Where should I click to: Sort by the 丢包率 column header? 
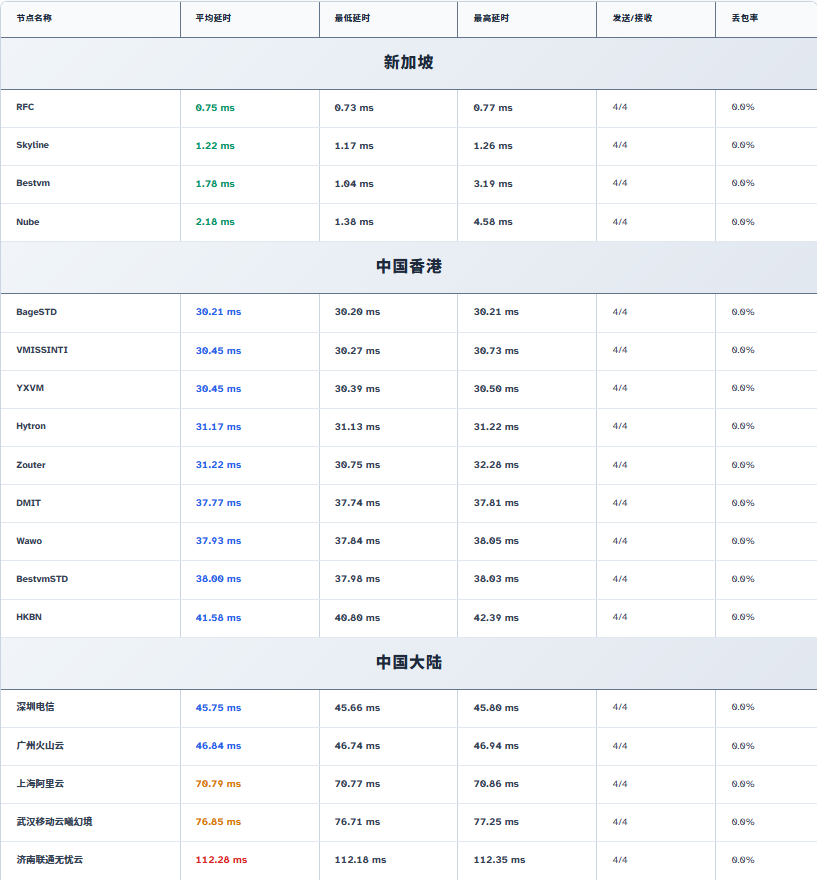(x=744, y=18)
